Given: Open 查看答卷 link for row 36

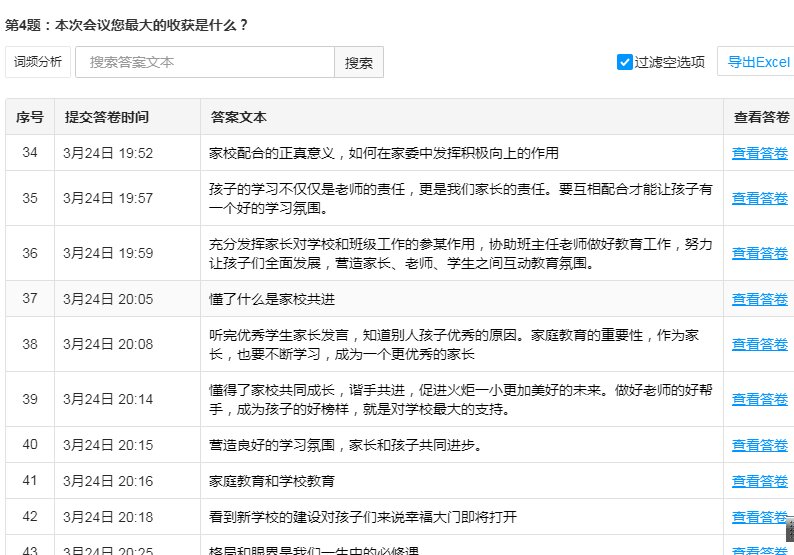Looking at the screenshot, I should (760, 253).
